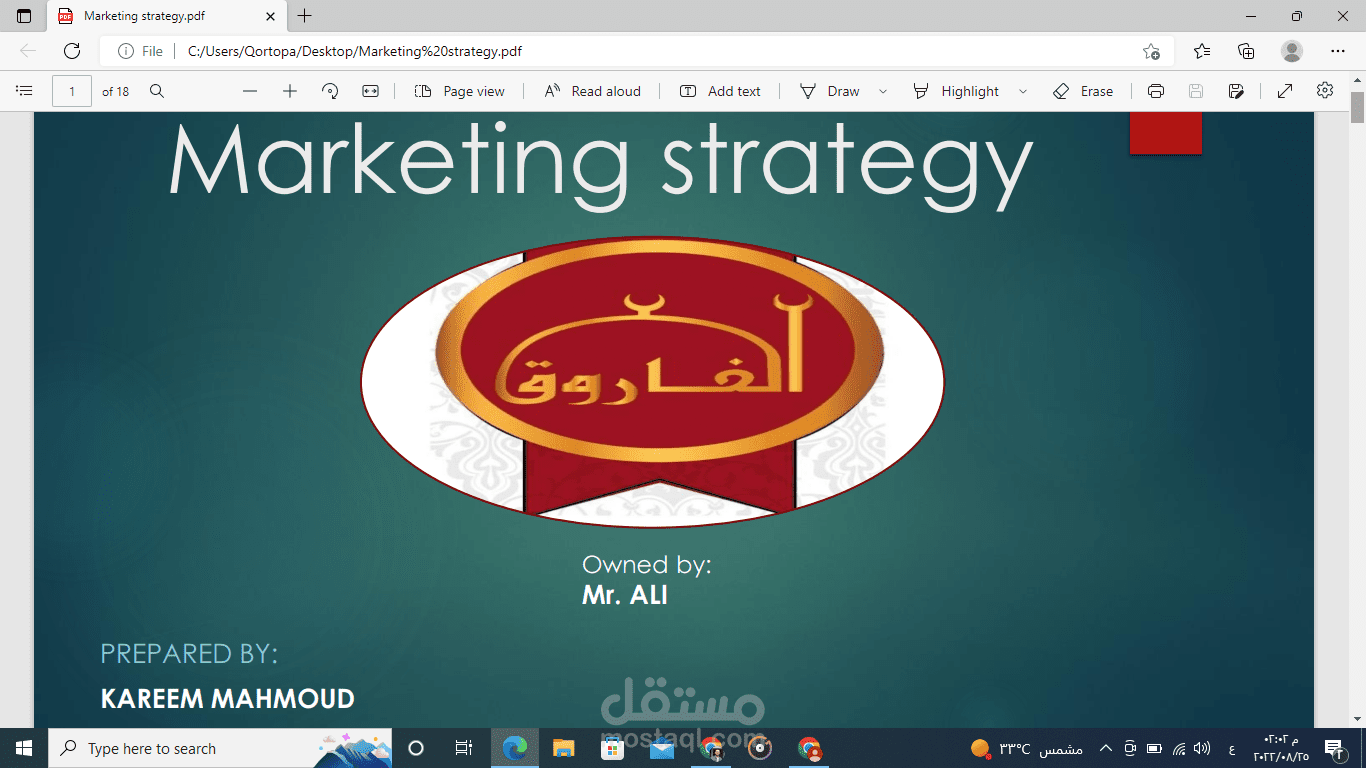This screenshot has width=1366, height=768.
Task: Switch the keyboard input language indicator
Action: [1230, 749]
